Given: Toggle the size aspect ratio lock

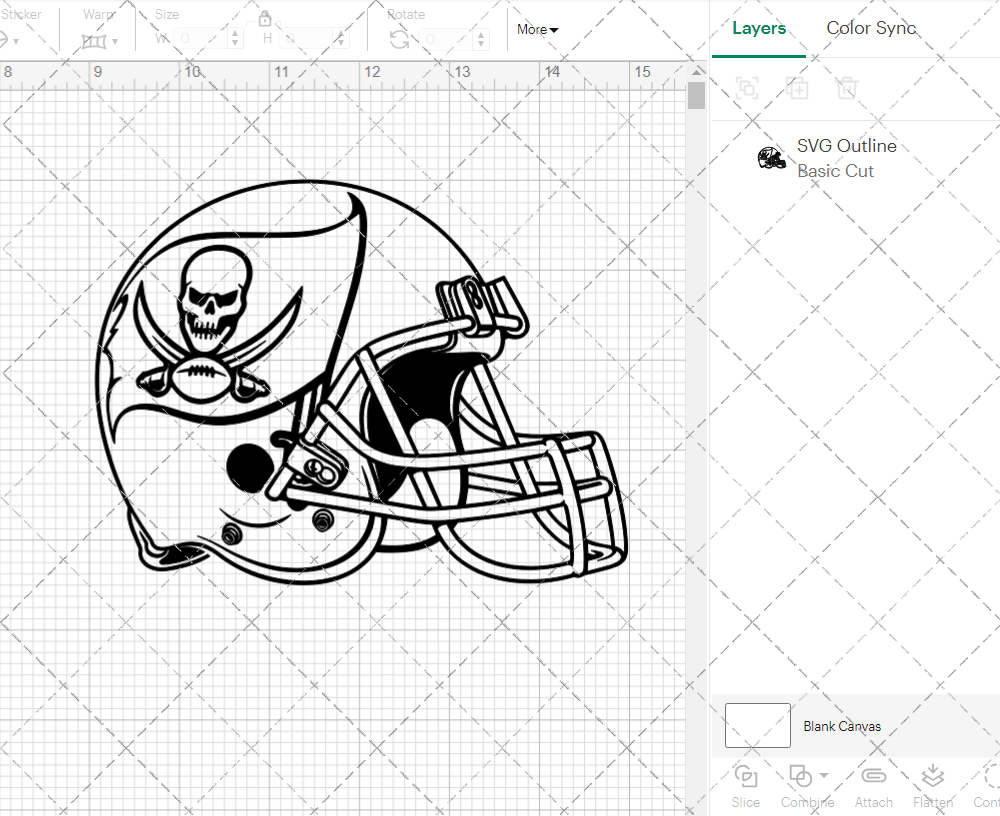Looking at the screenshot, I should 265,19.
